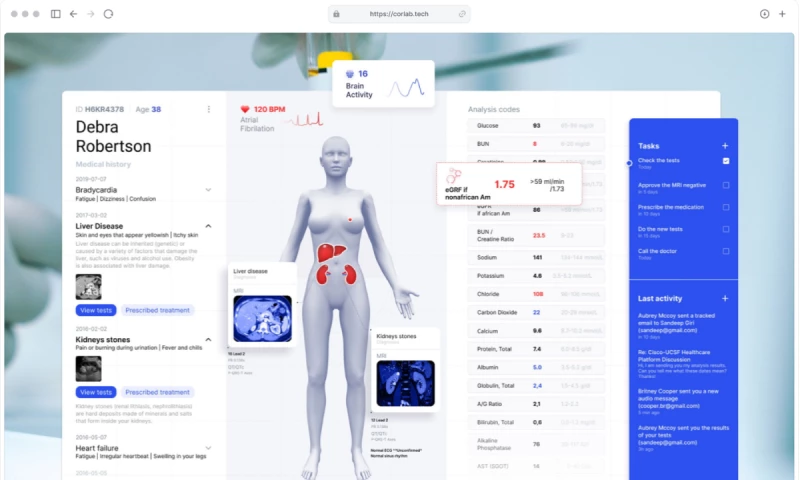Open Prescribed treatment under Kidneys stones
This screenshot has height=480, width=800.
click(x=157, y=392)
